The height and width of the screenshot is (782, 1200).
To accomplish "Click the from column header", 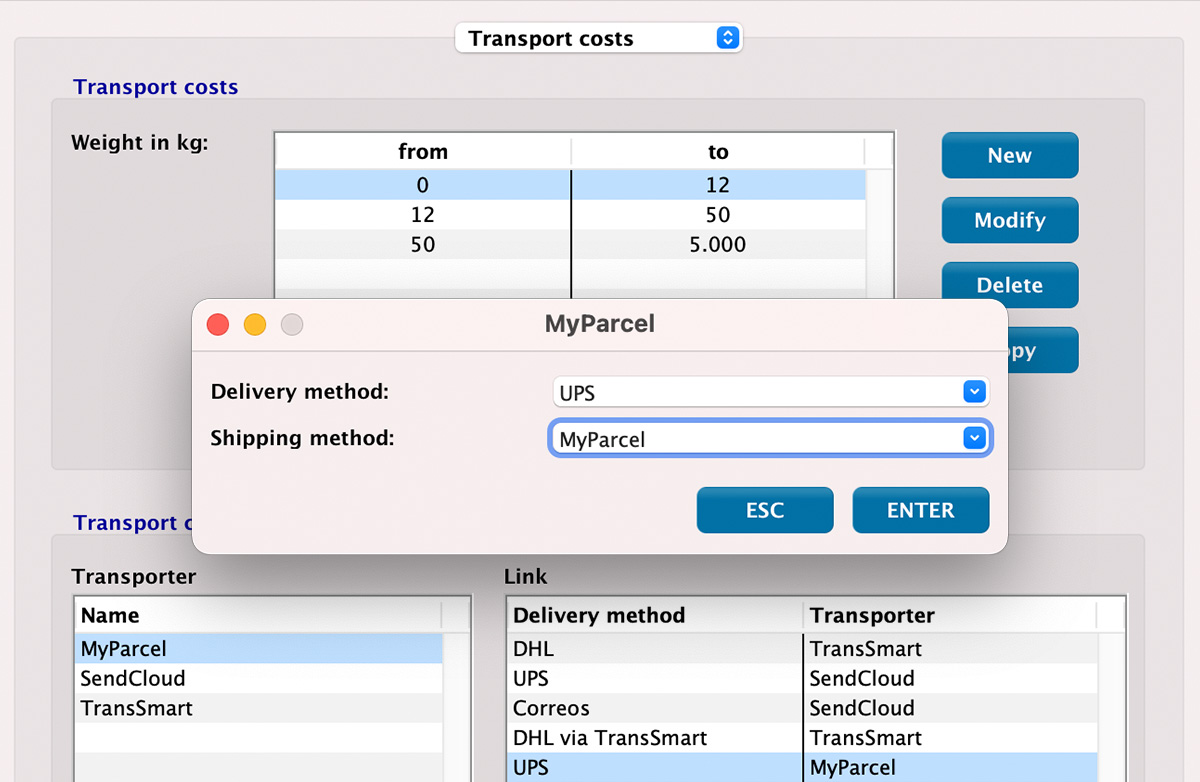I will [422, 151].
